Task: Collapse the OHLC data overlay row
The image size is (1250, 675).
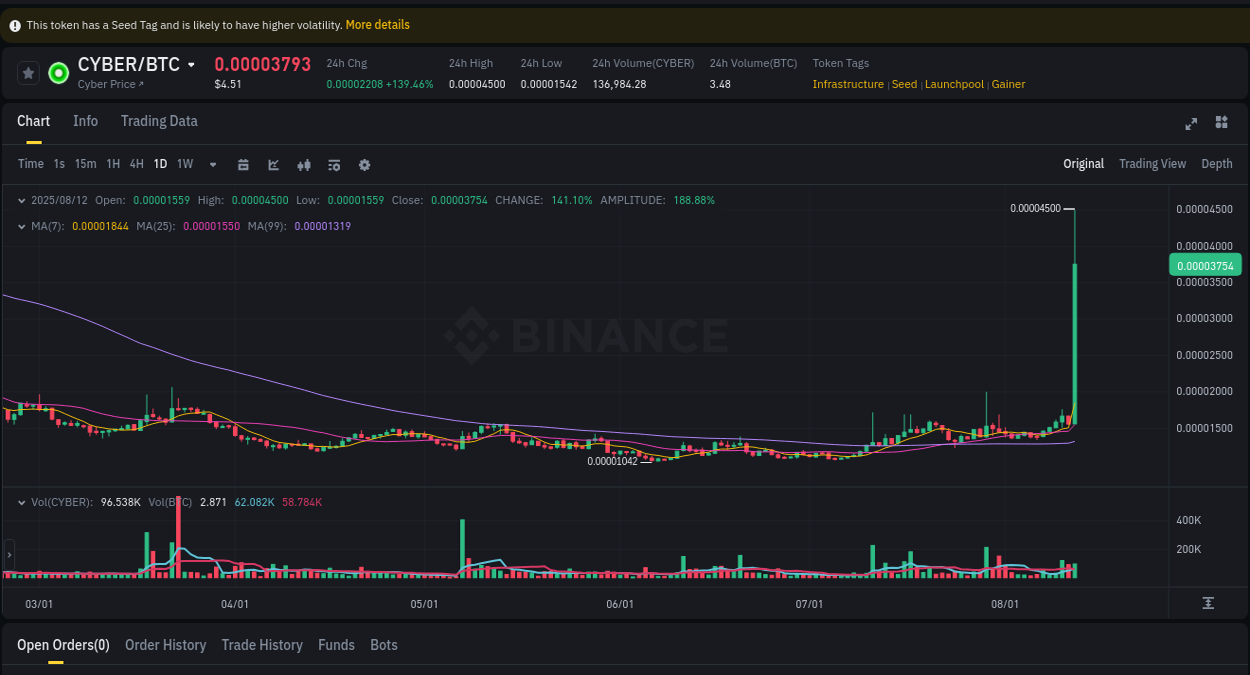Action: pyautogui.click(x=22, y=200)
